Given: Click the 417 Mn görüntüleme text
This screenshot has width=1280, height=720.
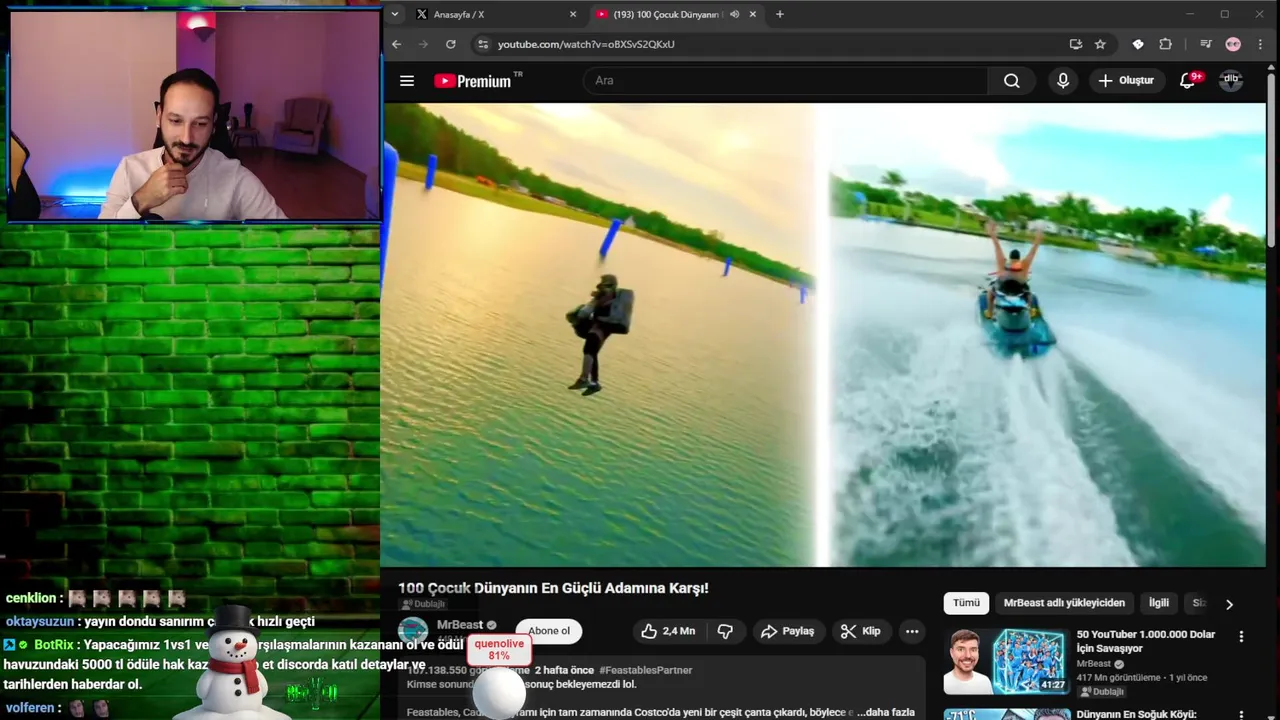Looking at the screenshot, I should (1118, 677).
